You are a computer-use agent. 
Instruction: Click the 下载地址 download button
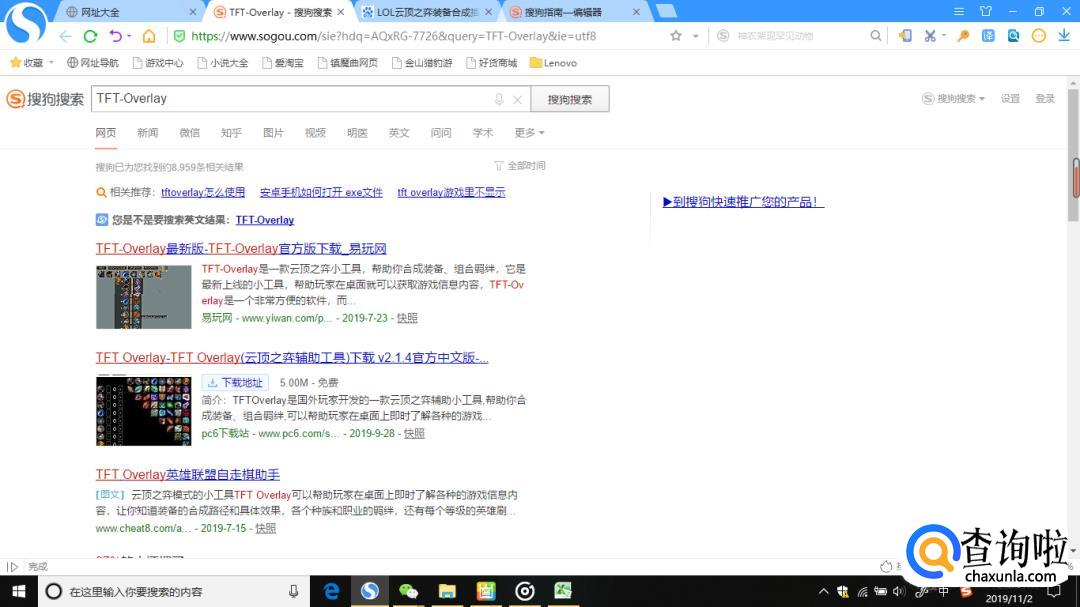[x=235, y=382]
